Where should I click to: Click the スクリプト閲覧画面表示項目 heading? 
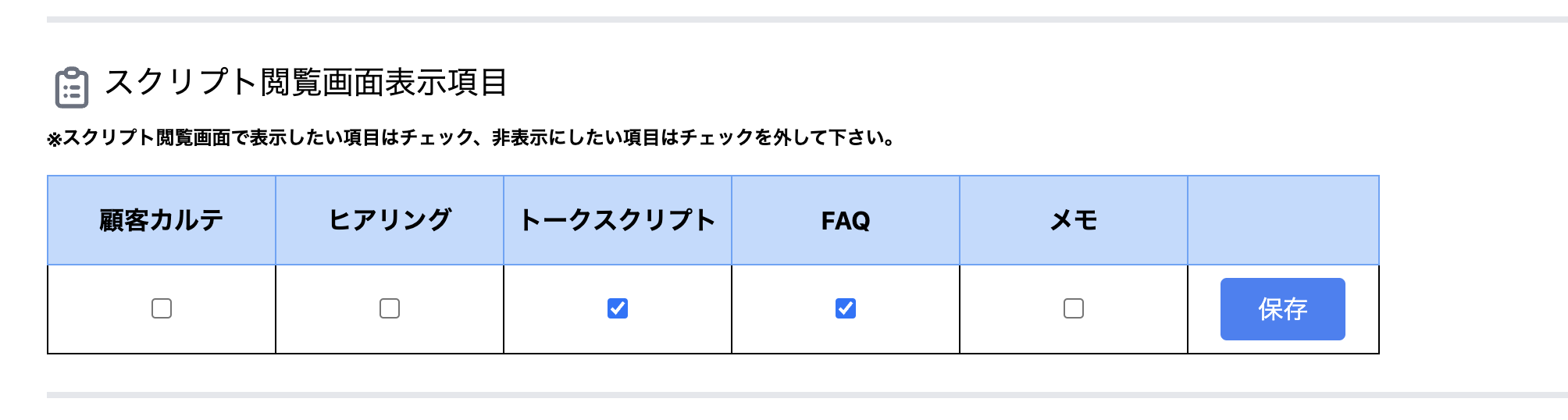tap(306, 82)
